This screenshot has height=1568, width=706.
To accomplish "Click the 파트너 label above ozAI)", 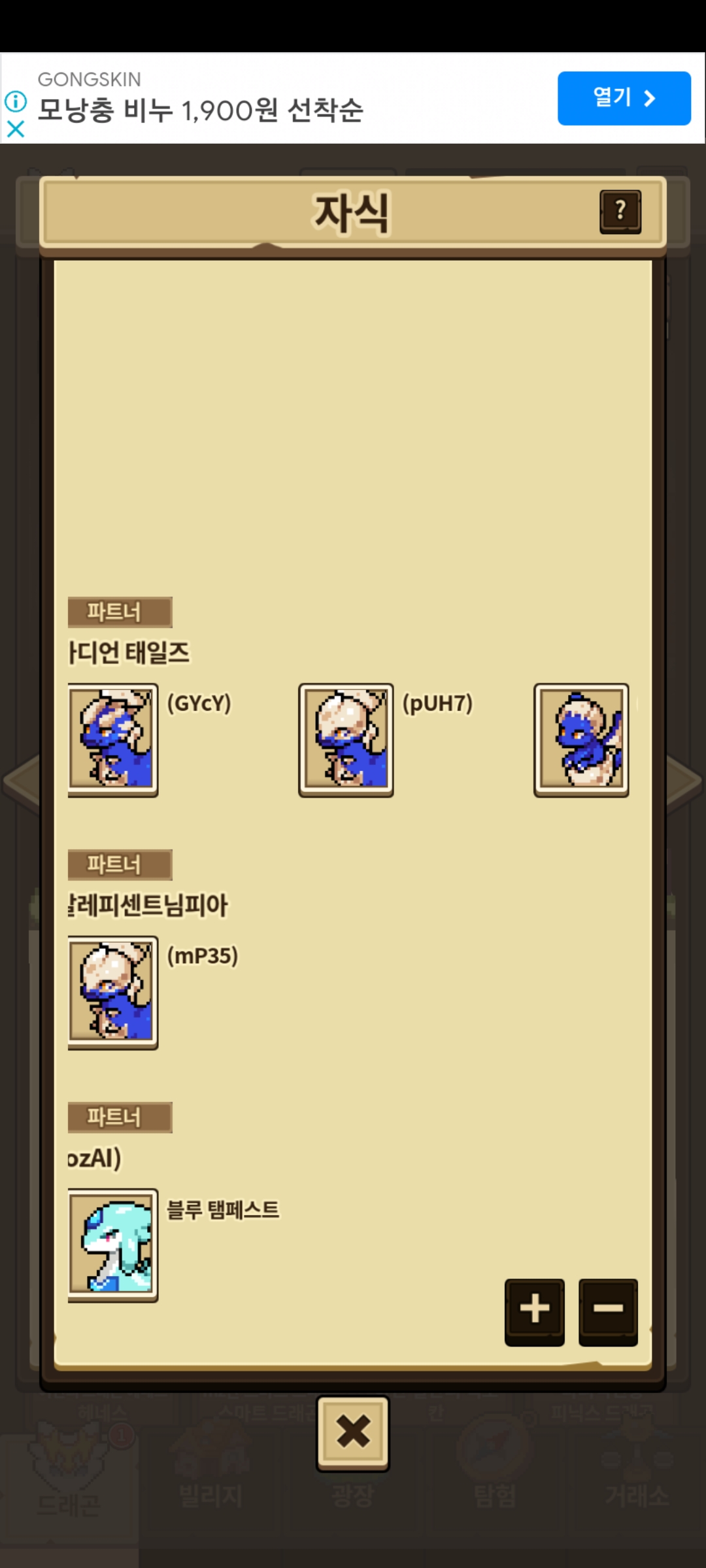I will [120, 1117].
